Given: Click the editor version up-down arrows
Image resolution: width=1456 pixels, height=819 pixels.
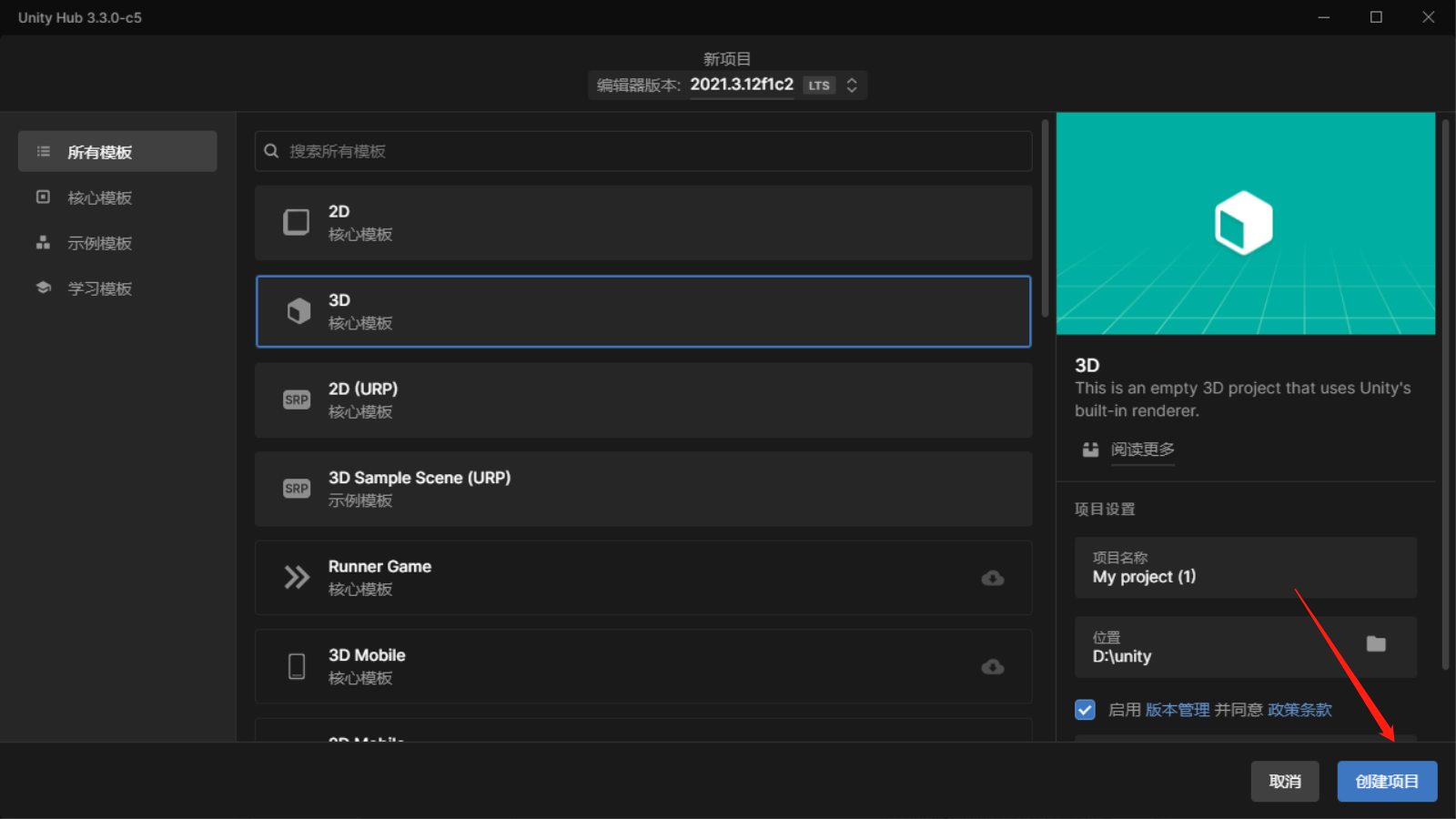Looking at the screenshot, I should click(x=852, y=85).
